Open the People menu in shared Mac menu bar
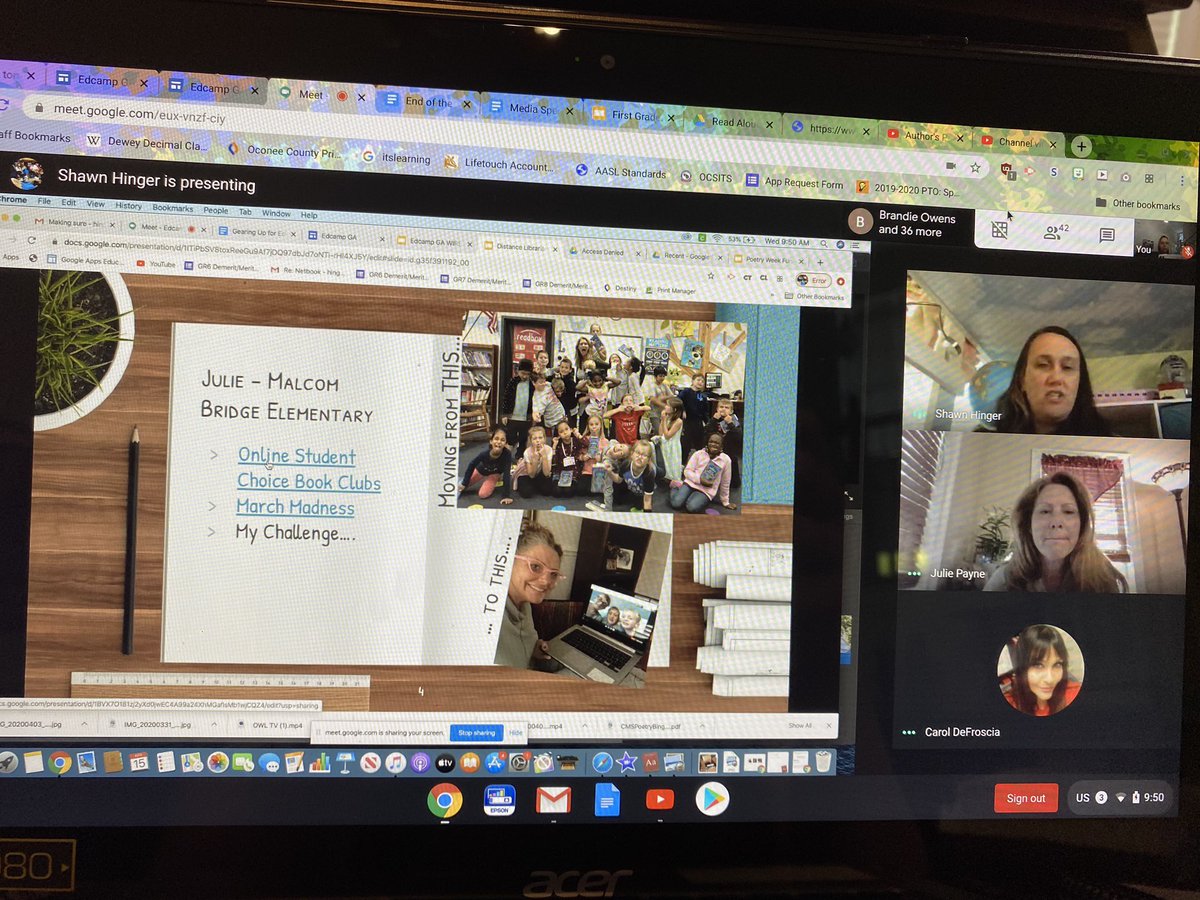The width and height of the screenshot is (1200, 900). coord(216,210)
